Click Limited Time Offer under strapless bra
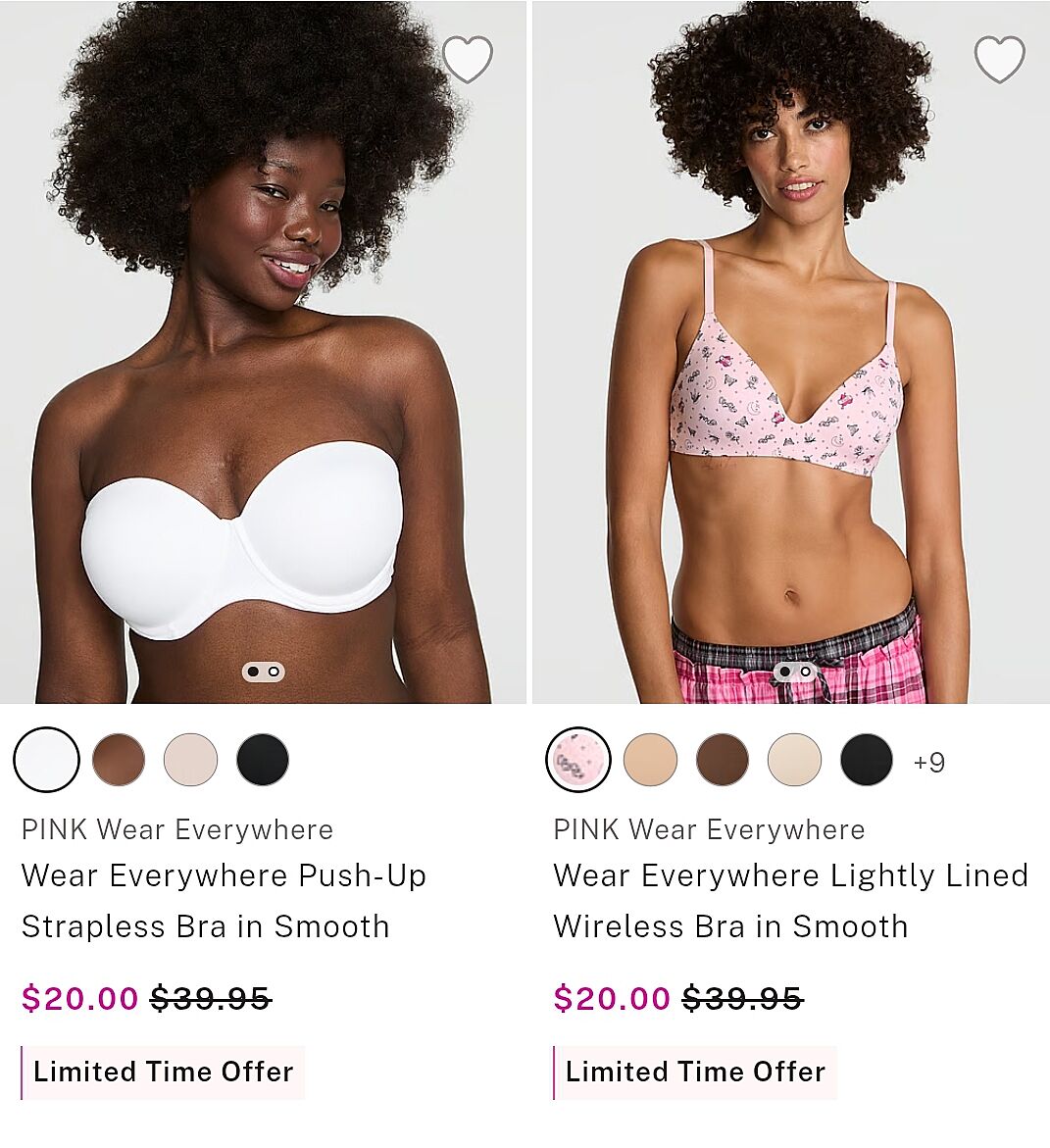This screenshot has height=1148, width=1050. [164, 1072]
